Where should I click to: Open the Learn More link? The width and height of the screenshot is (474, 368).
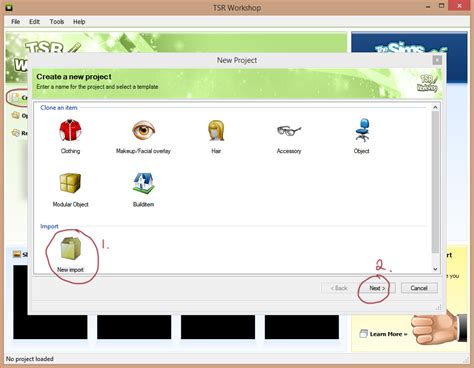388,334
